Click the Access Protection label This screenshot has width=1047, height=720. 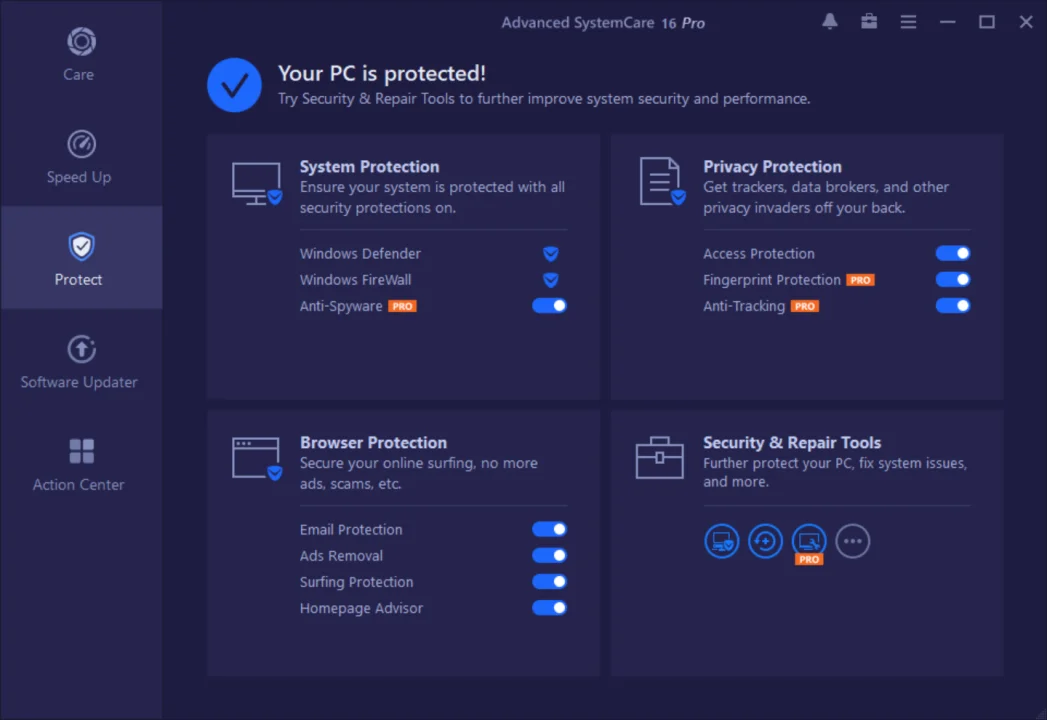click(759, 254)
